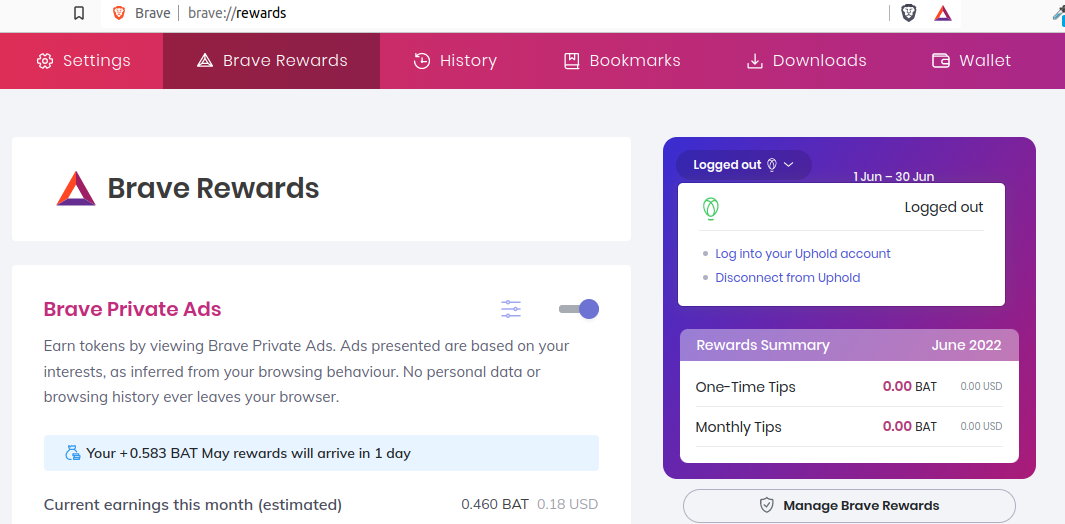1065x524 pixels.
Task: Click the One-Time Tips 0.00 USD value
Action: point(981,387)
